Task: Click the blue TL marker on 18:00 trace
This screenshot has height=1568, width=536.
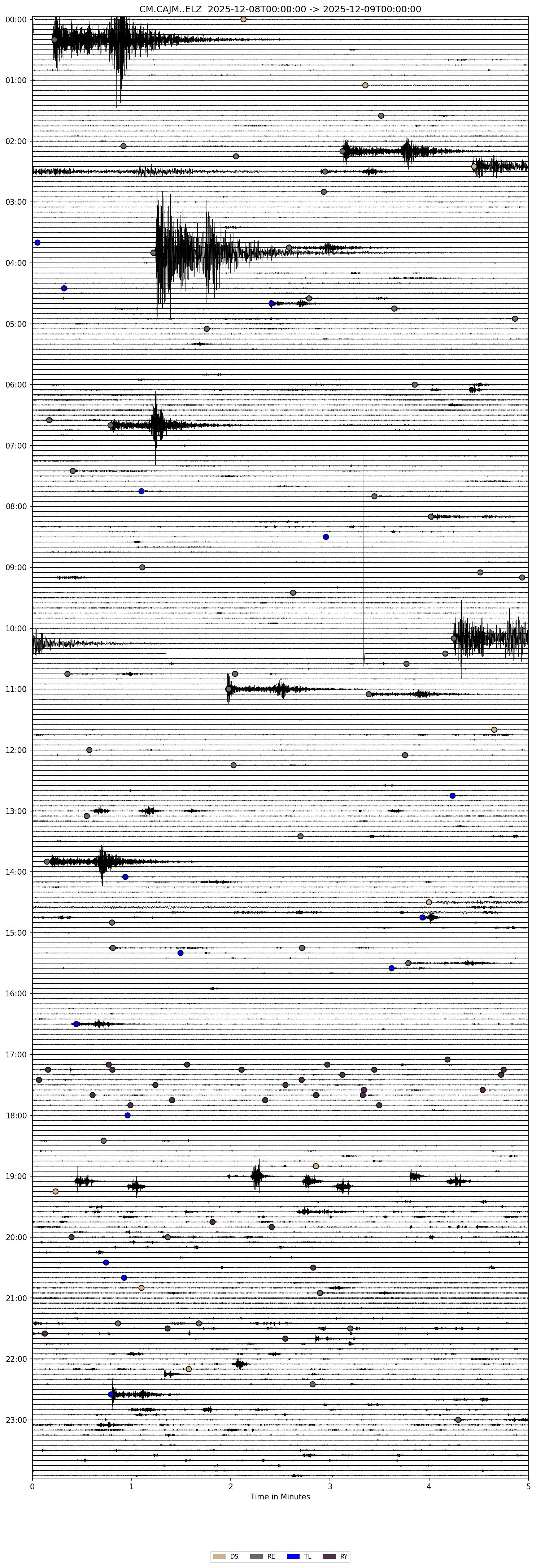Action: [x=128, y=1115]
